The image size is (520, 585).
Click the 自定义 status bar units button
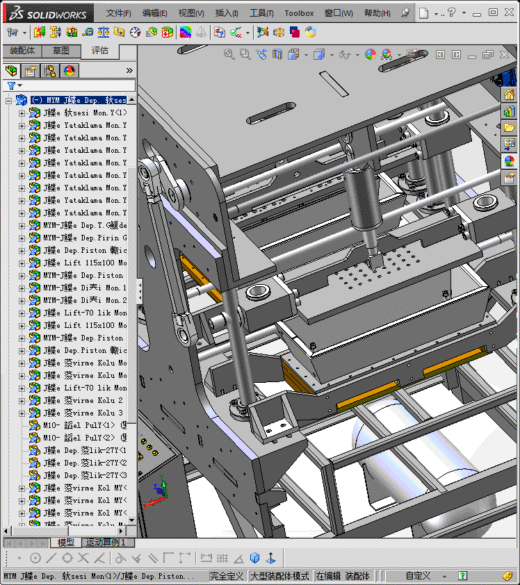point(419,576)
